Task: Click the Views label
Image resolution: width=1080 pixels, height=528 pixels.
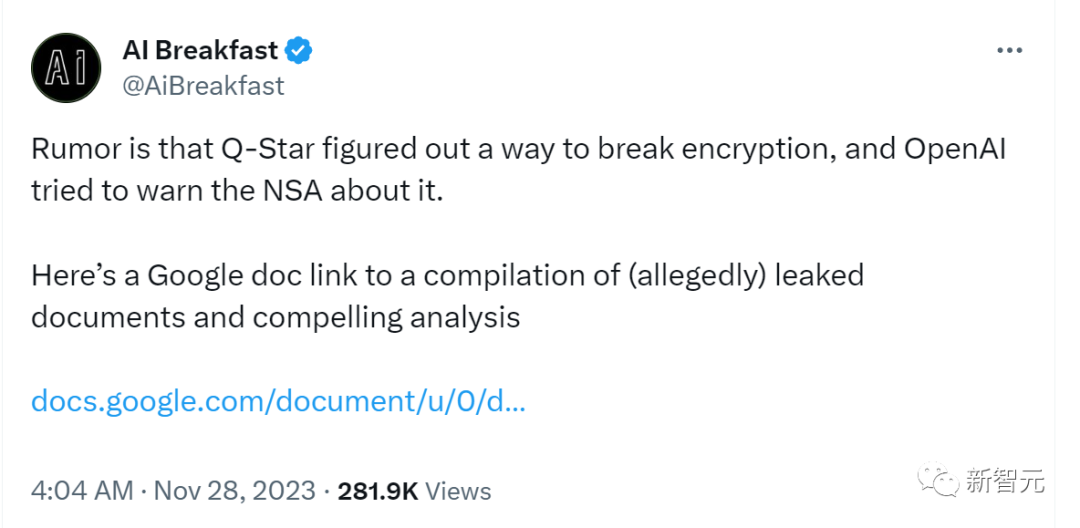Action: (x=458, y=491)
